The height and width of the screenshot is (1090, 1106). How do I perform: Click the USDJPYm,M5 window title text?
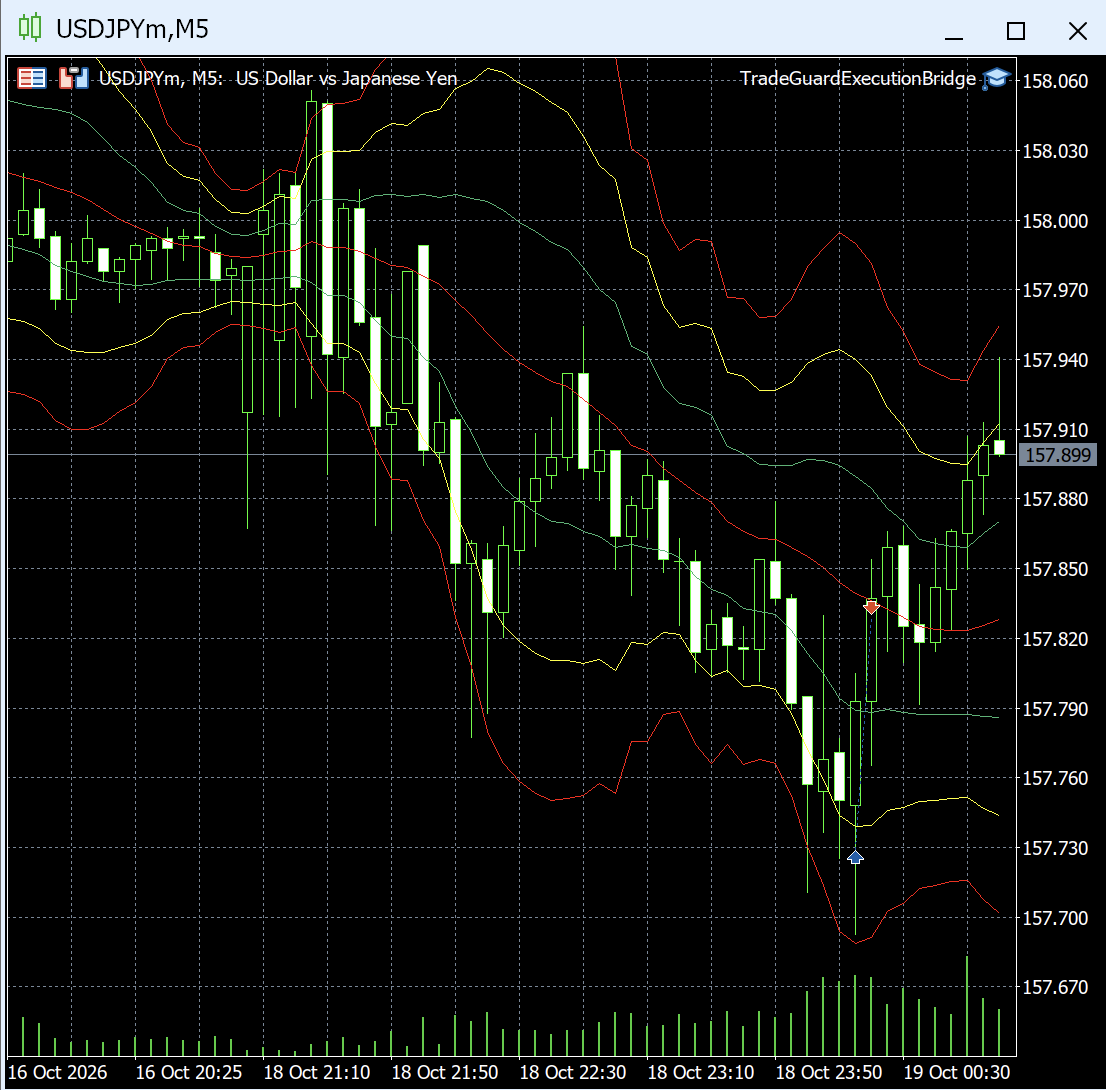tap(133, 29)
